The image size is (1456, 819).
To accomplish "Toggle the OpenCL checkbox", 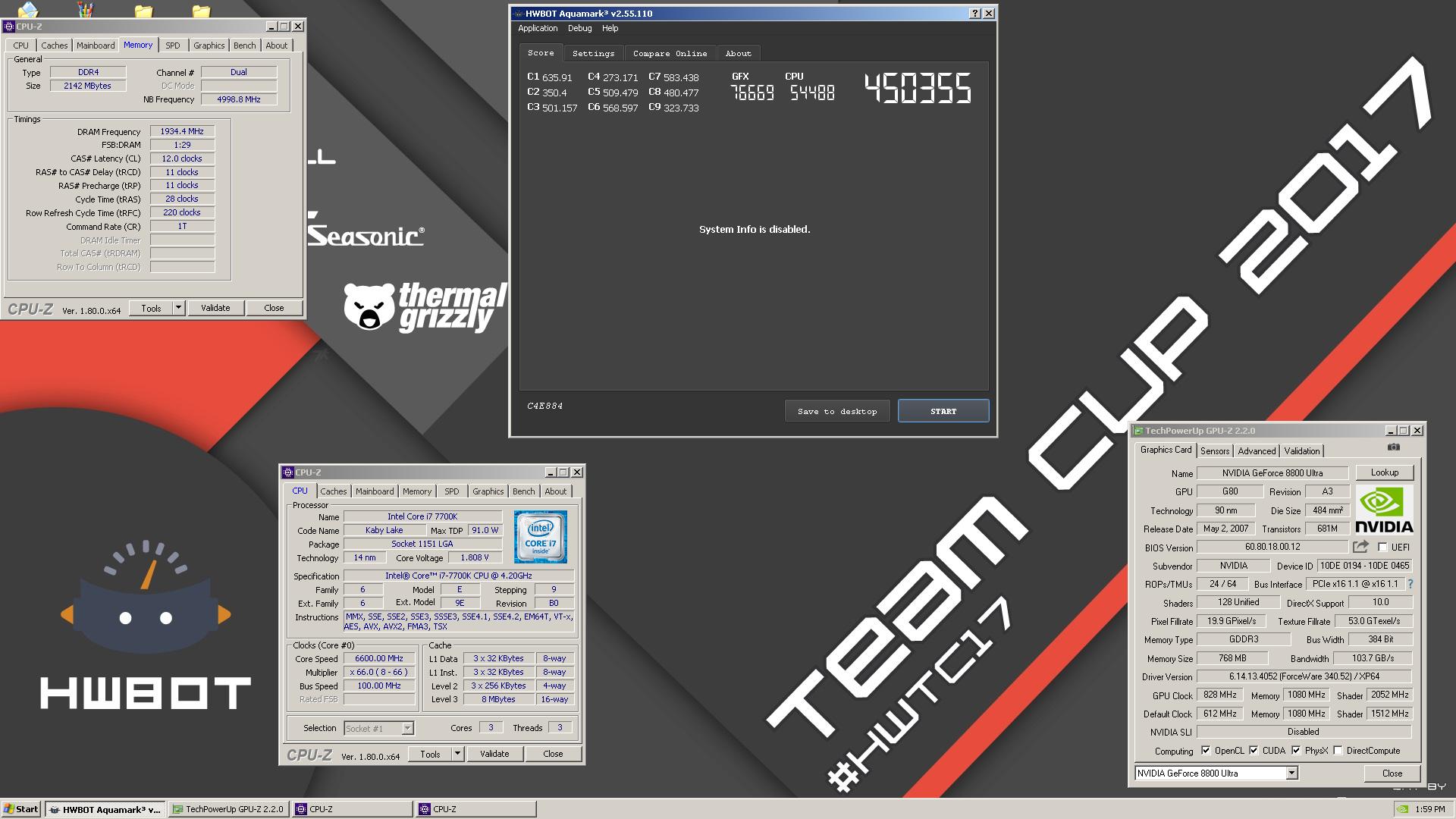I will click(x=1206, y=751).
